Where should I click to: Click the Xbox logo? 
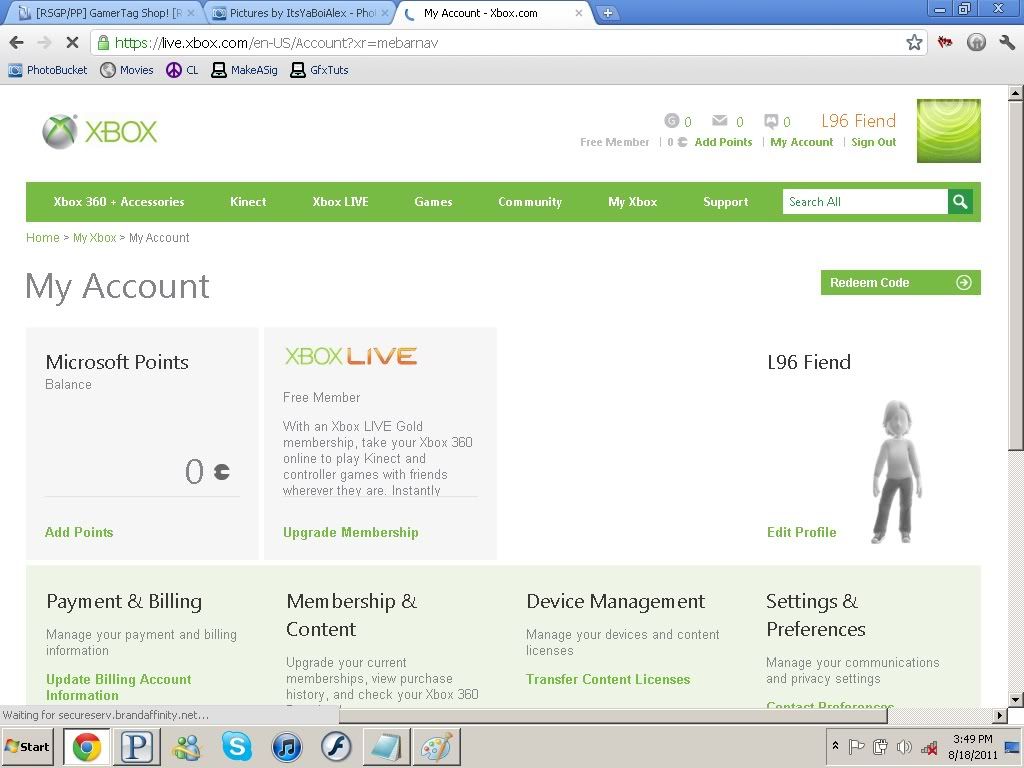[100, 132]
